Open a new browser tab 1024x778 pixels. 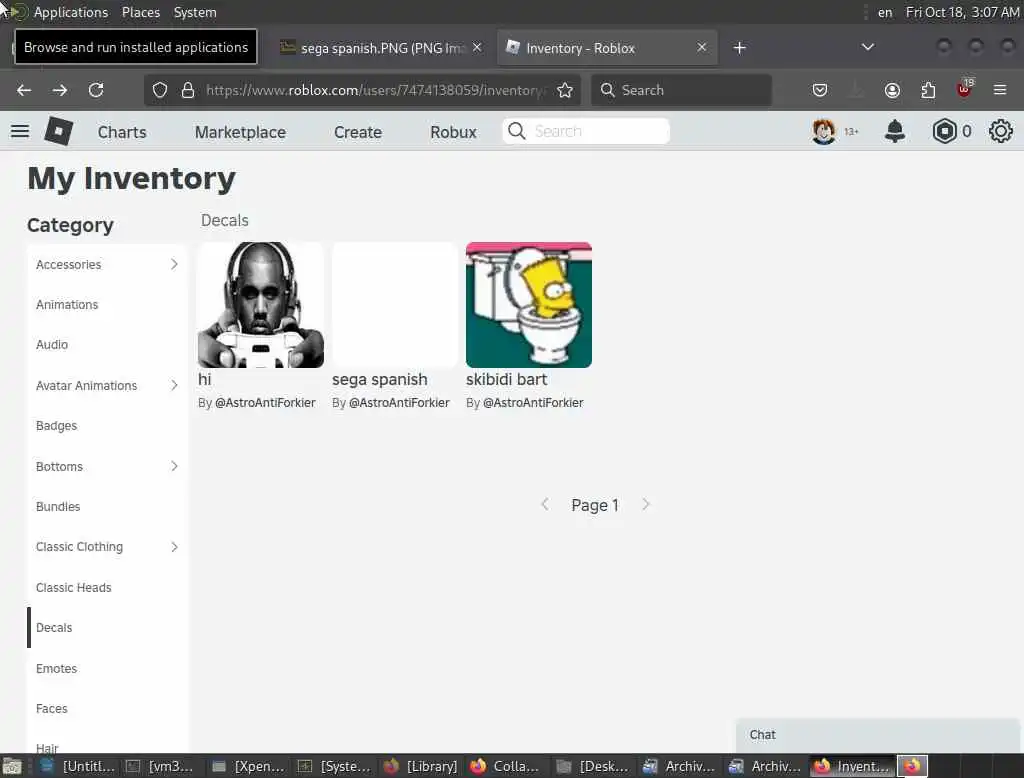[x=739, y=48]
